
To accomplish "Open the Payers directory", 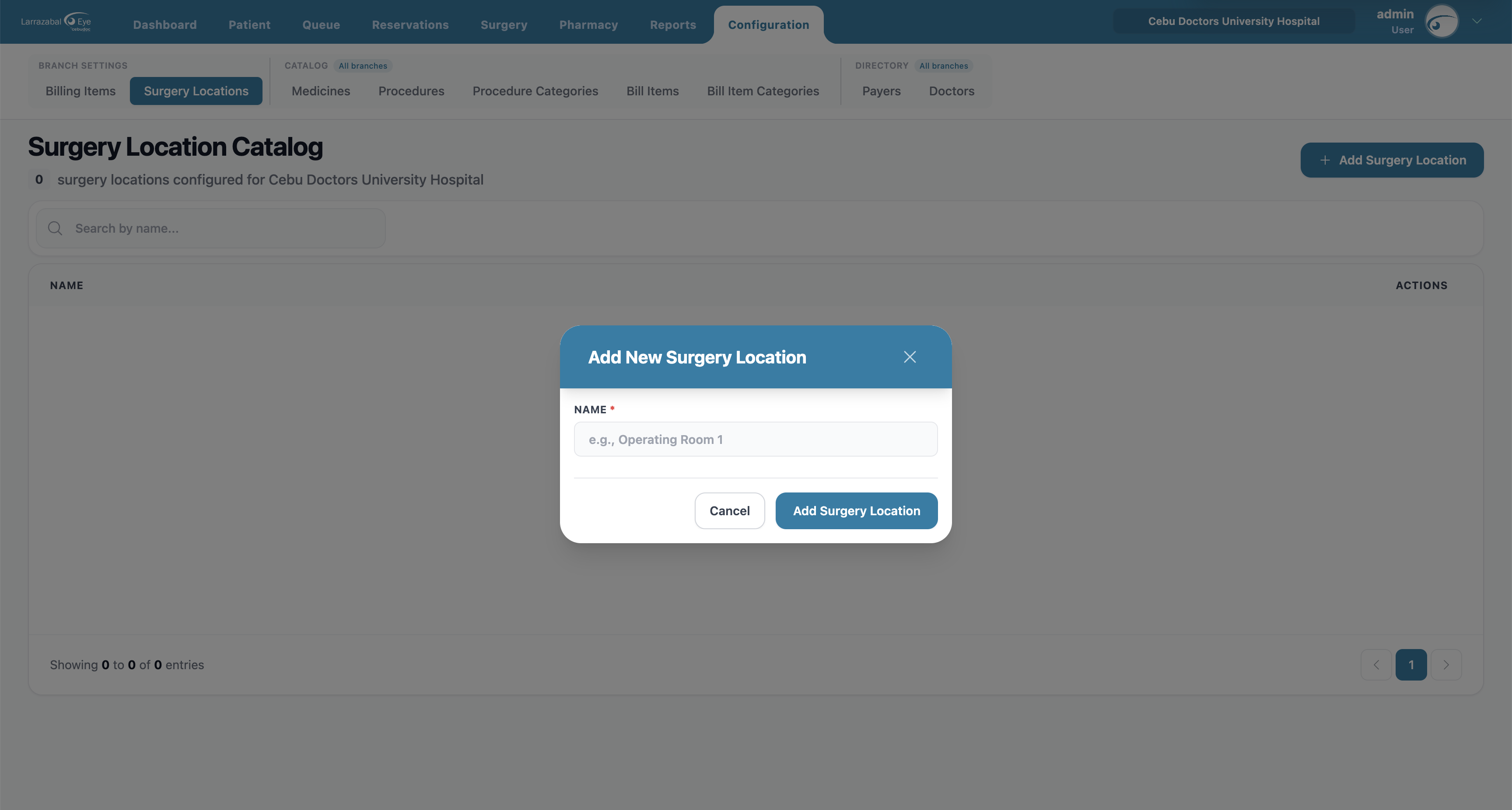I will (x=881, y=91).
